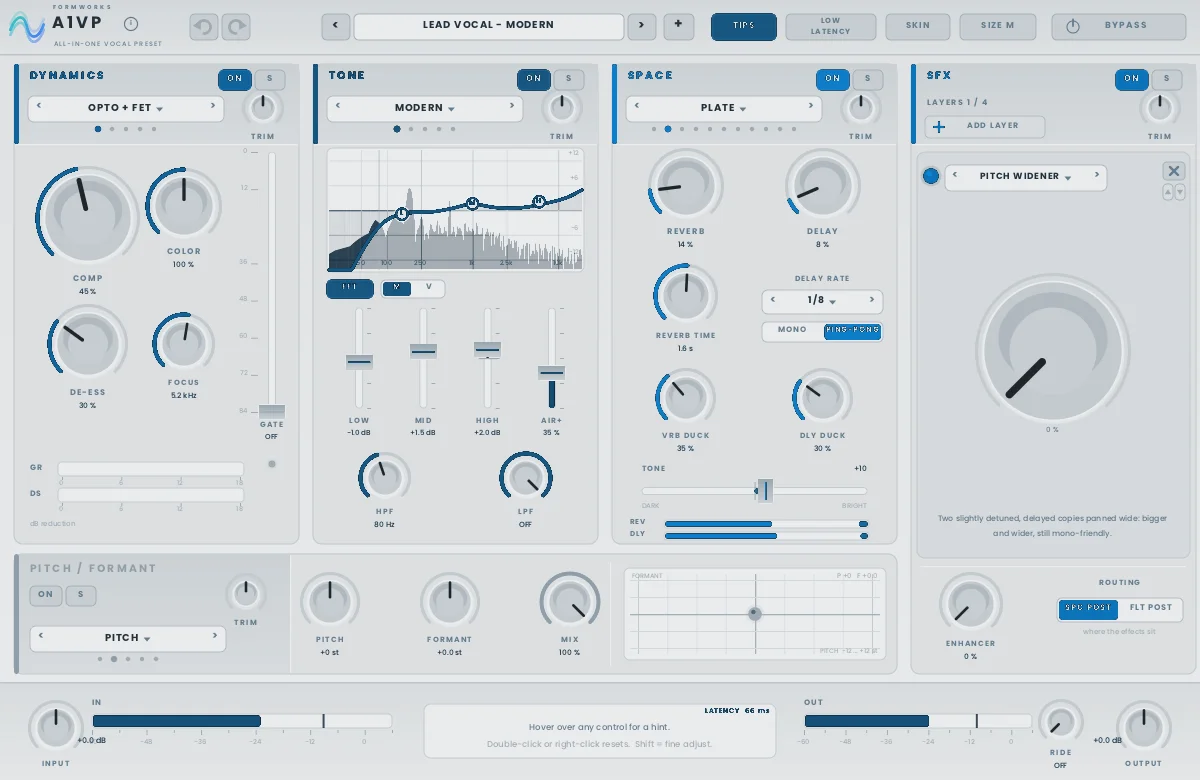Screen dimensions: 1200x780
Task: Toggle the Bypass power button
Action: 1119,26
